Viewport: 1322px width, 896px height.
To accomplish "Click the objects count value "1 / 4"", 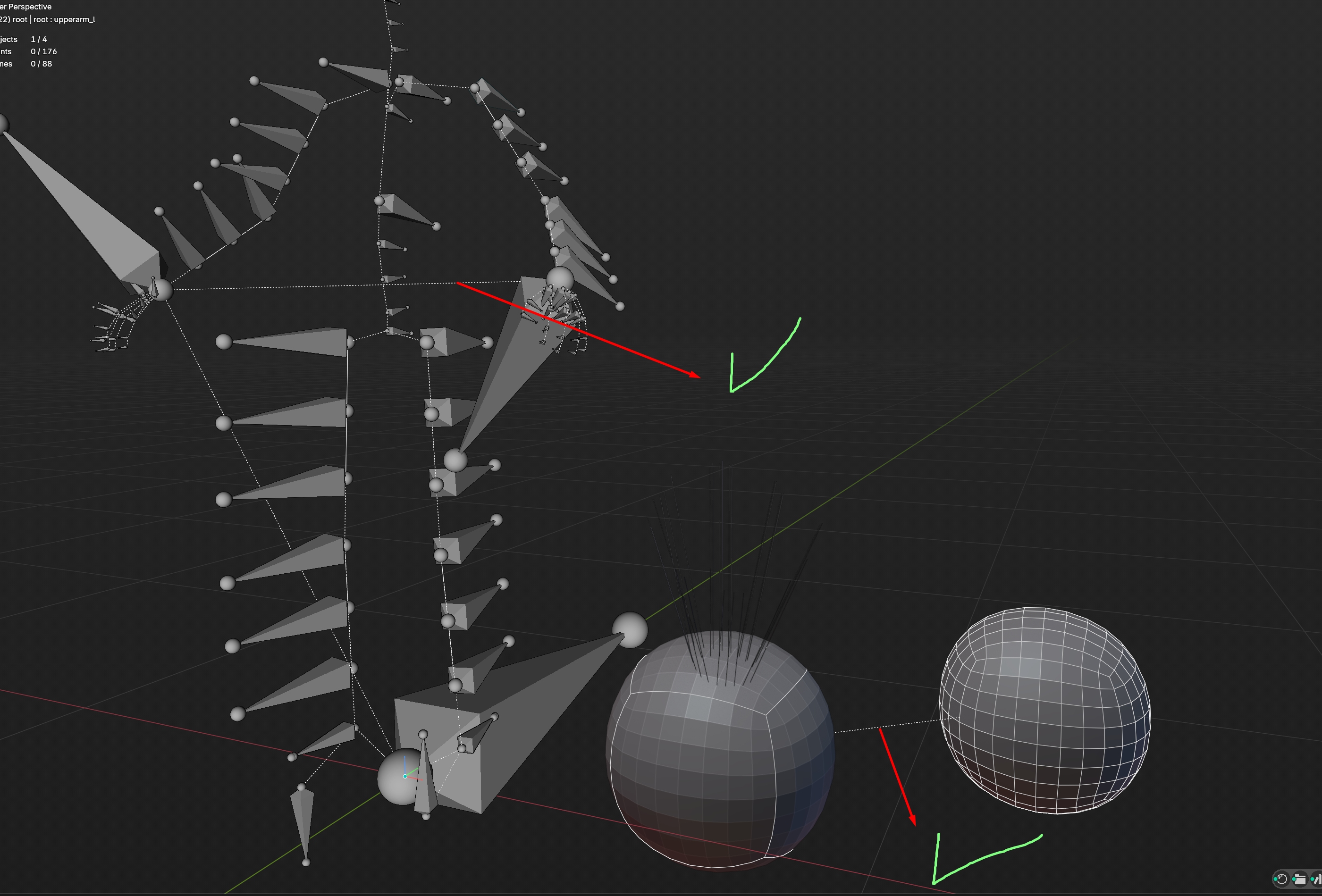I will tap(39, 39).
